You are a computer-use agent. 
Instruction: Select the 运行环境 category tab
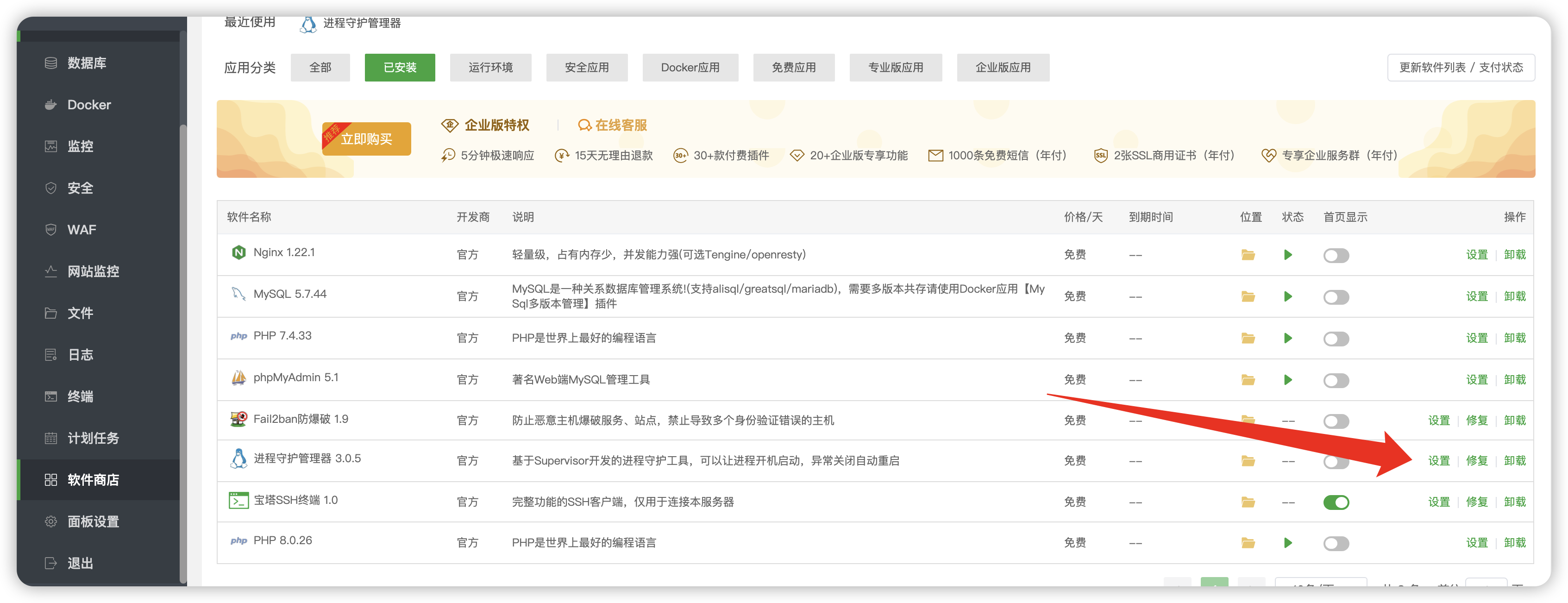click(490, 68)
